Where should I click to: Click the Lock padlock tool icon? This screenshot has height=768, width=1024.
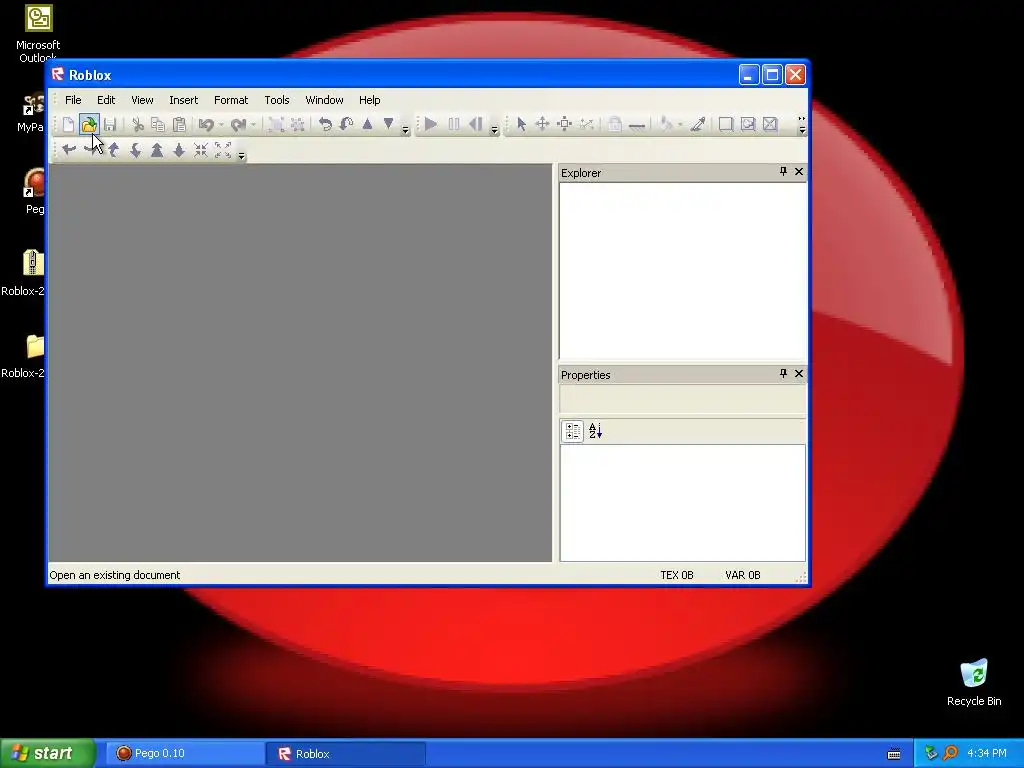pyautogui.click(x=615, y=124)
